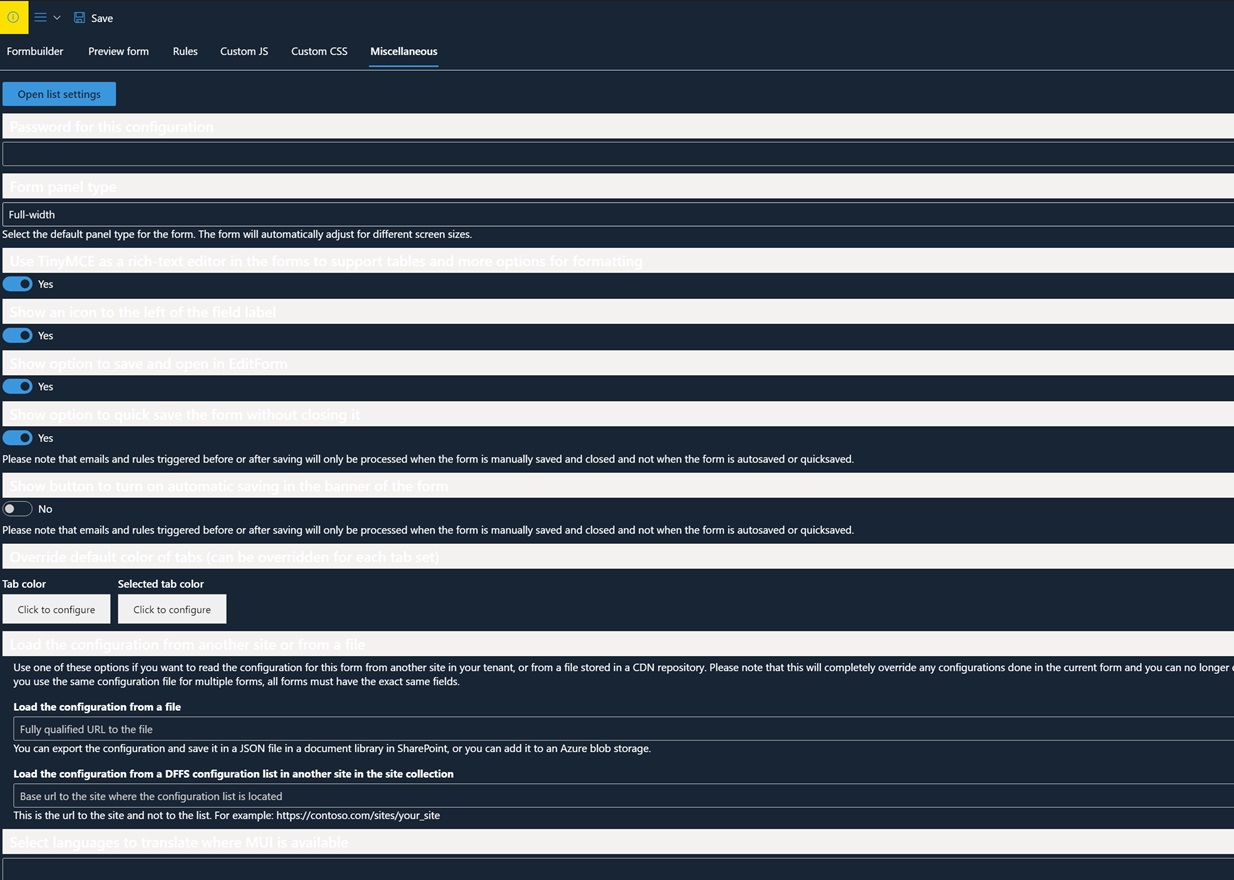Switch to the Formbuilder tab
The height and width of the screenshot is (880, 1234).
coord(35,51)
